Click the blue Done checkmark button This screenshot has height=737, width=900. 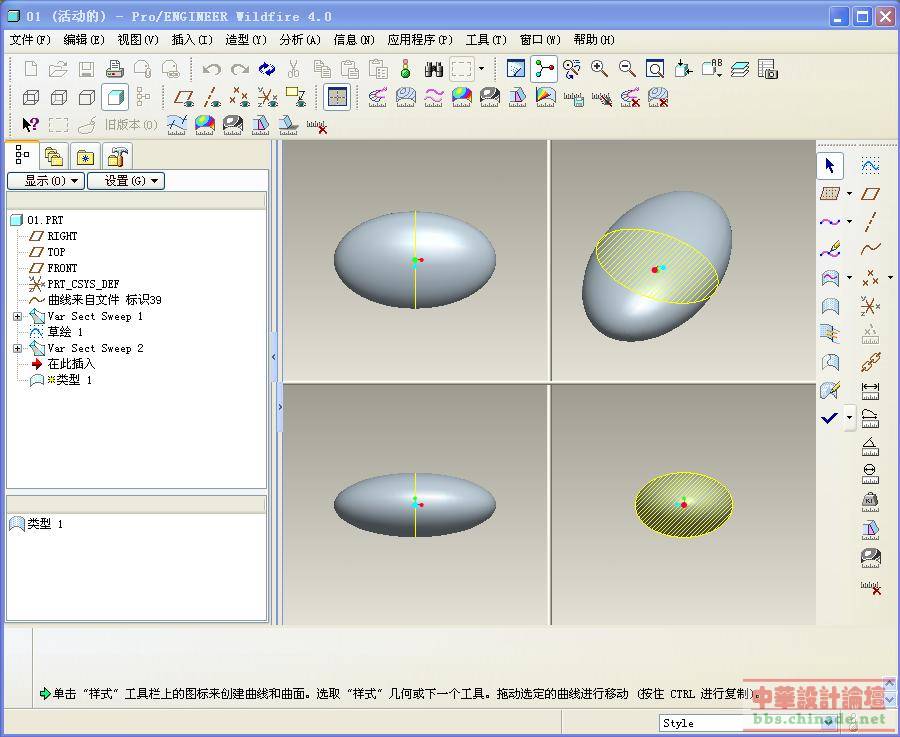point(829,418)
